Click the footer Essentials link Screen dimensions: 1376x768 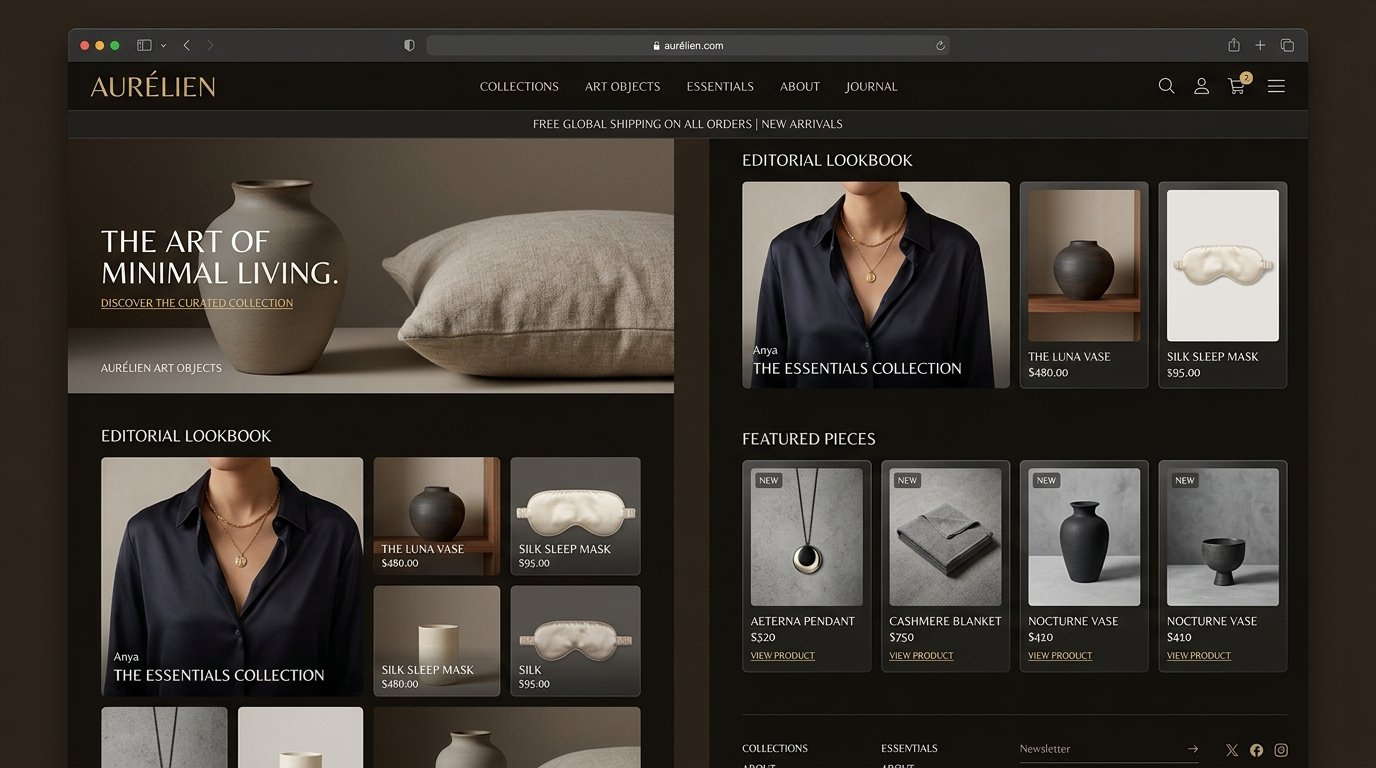909,748
